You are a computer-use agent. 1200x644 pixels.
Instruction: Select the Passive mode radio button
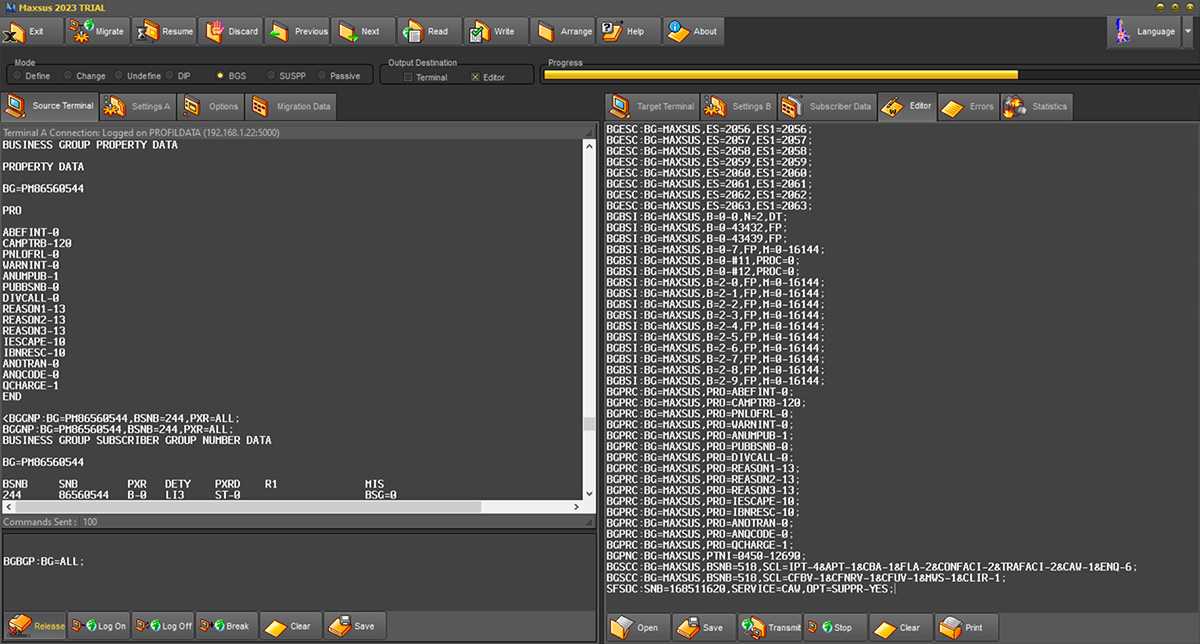click(321, 76)
